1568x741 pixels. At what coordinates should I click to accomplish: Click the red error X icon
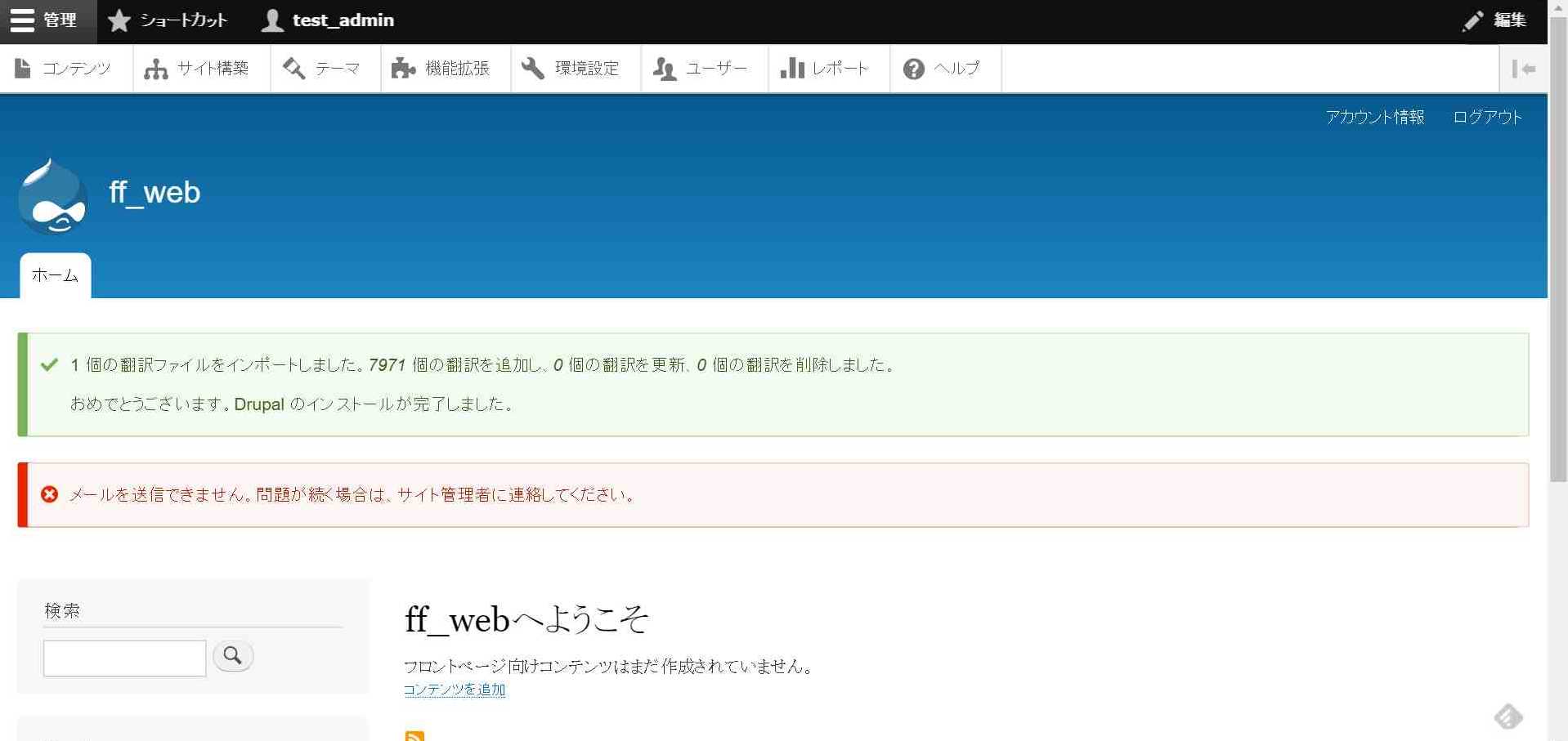point(49,494)
